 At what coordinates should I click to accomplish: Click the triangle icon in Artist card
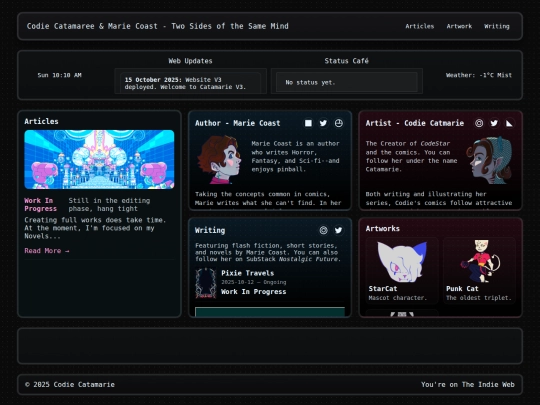click(x=509, y=123)
